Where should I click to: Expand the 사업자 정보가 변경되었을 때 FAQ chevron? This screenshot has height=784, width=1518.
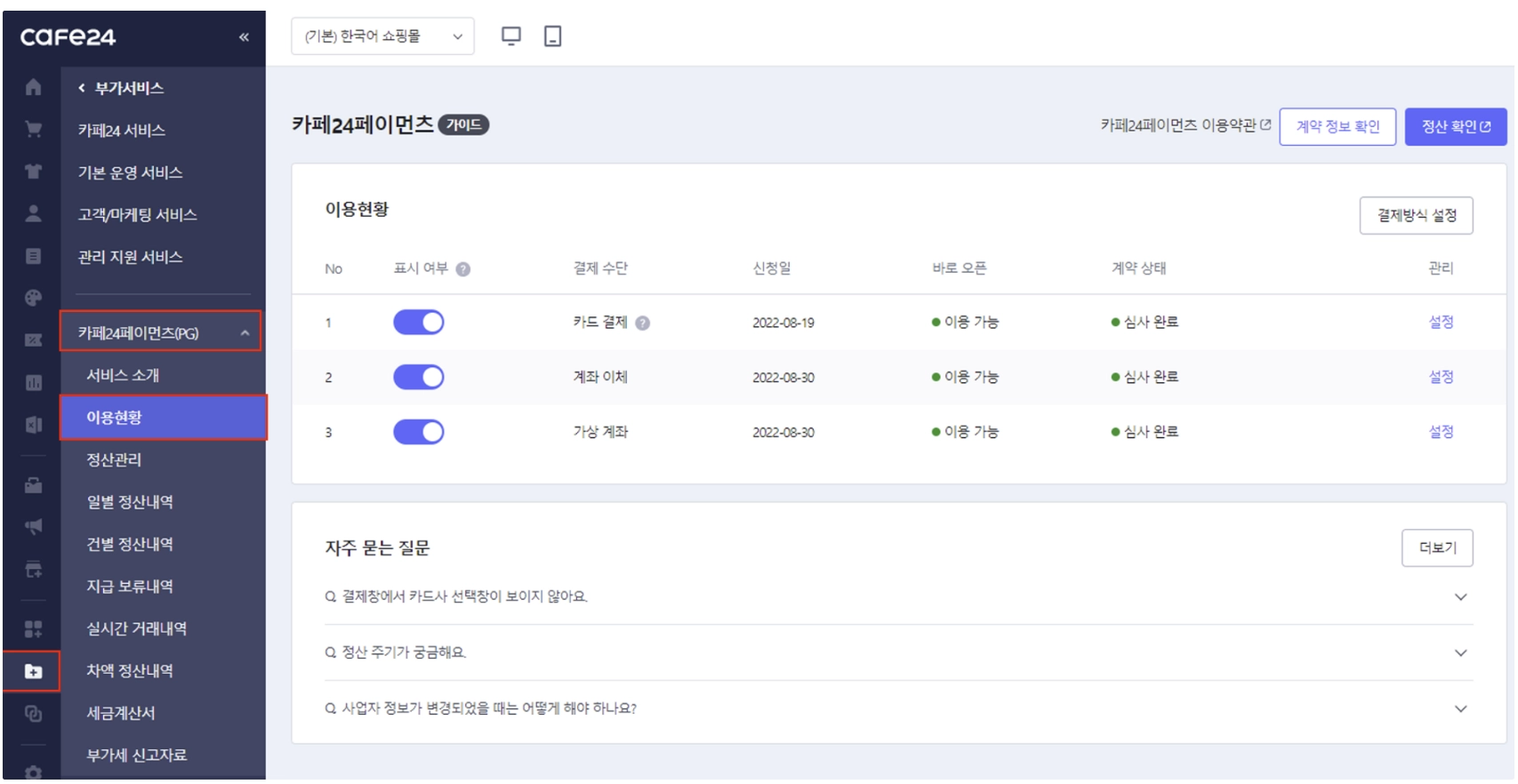(1460, 709)
